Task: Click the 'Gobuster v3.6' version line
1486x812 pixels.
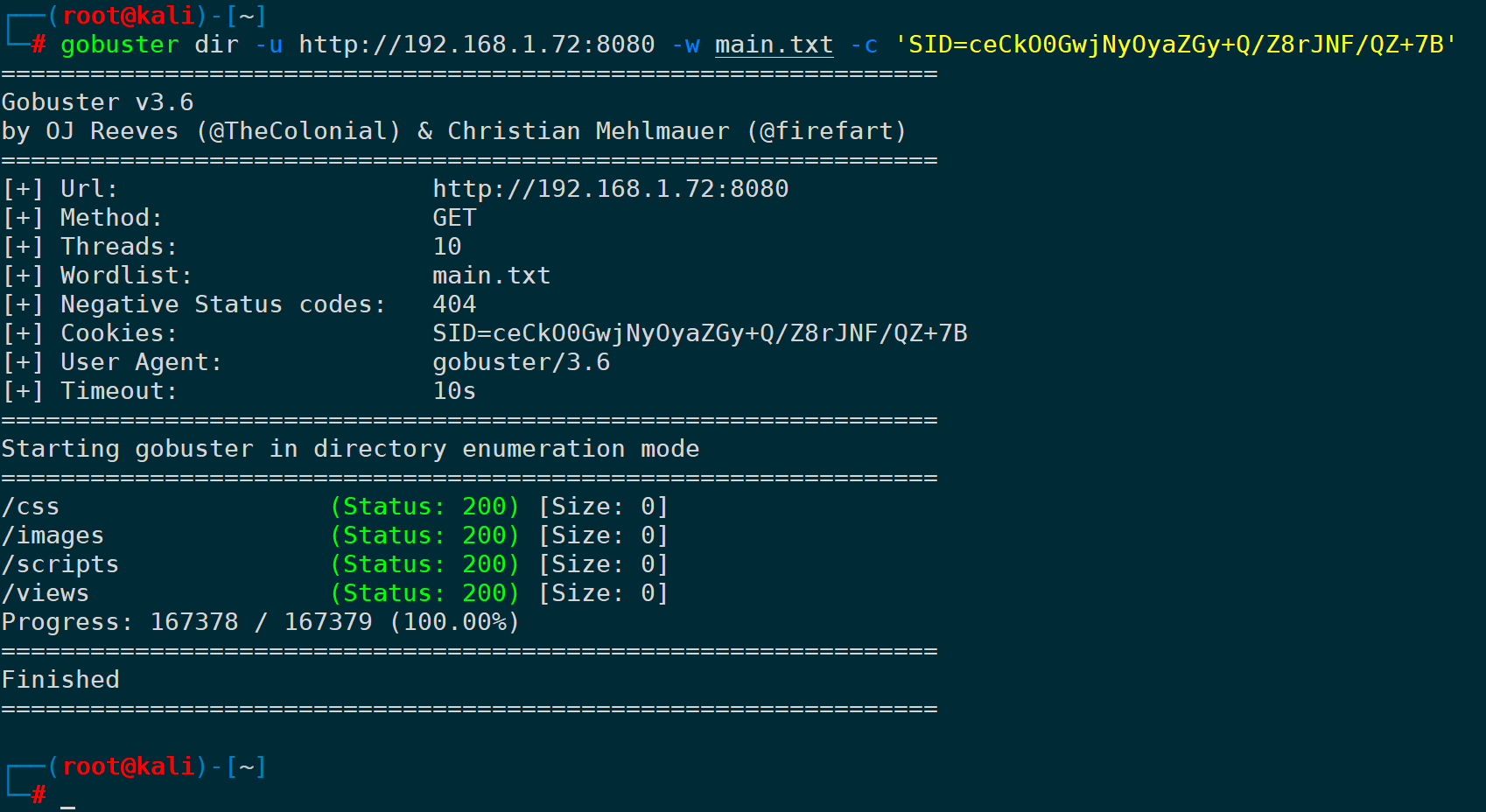Action: [97, 102]
